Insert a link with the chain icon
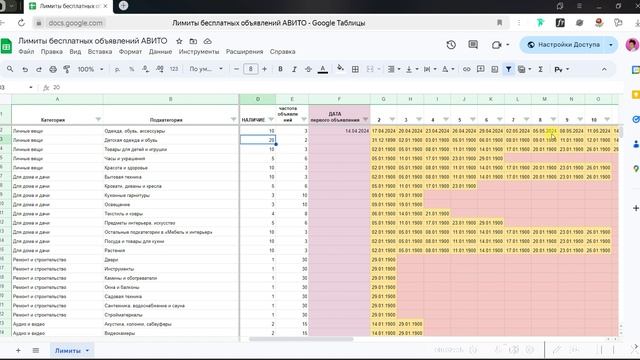This screenshot has height=360, width=640. [x=466, y=69]
